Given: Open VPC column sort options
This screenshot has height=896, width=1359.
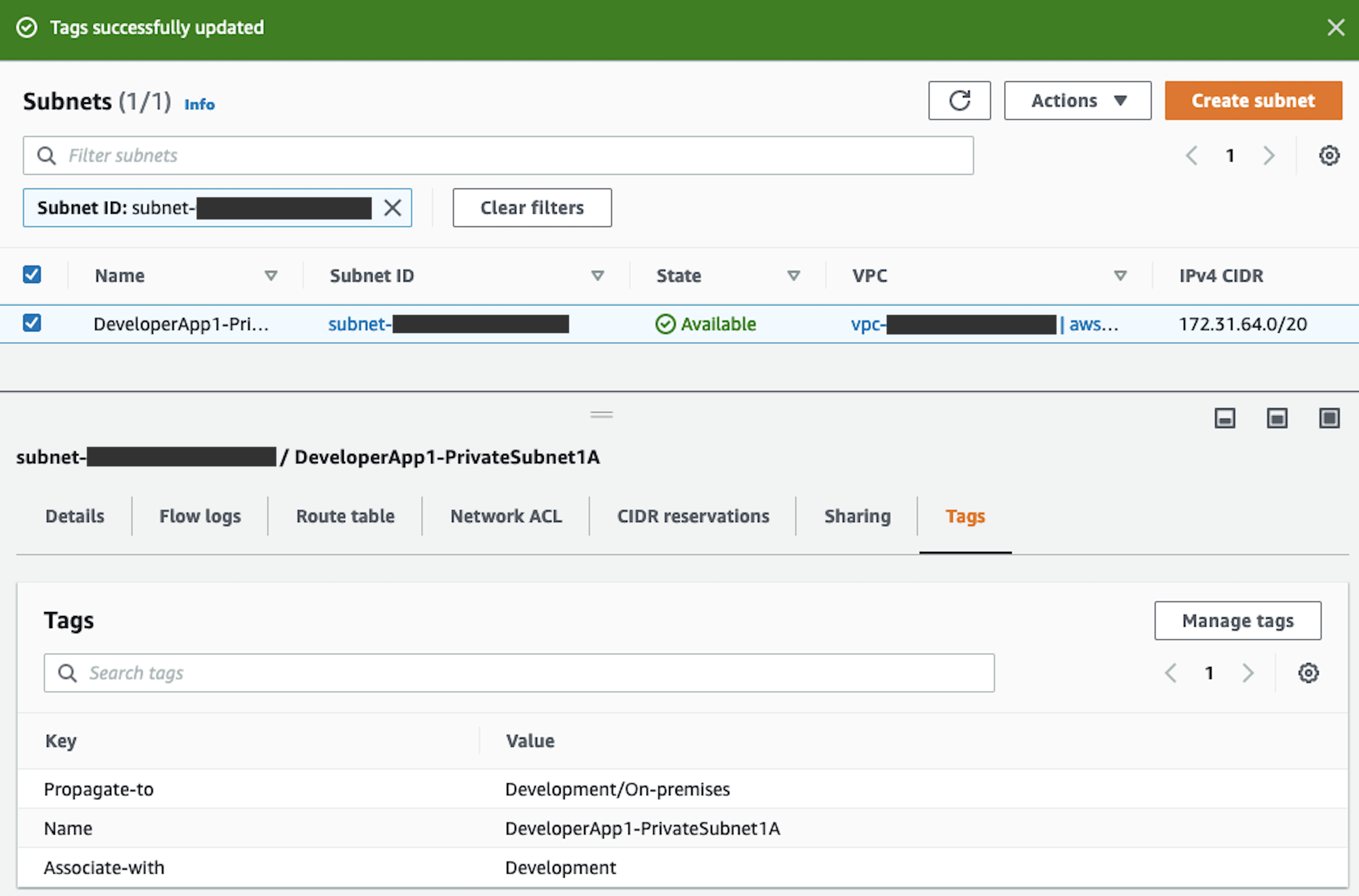Looking at the screenshot, I should point(1121,275).
